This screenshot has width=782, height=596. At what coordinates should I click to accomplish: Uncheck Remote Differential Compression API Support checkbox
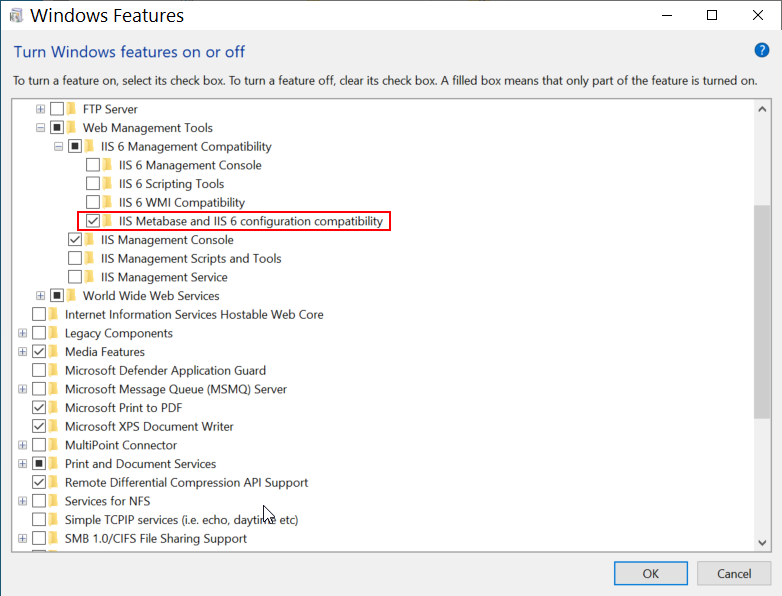[x=39, y=482]
